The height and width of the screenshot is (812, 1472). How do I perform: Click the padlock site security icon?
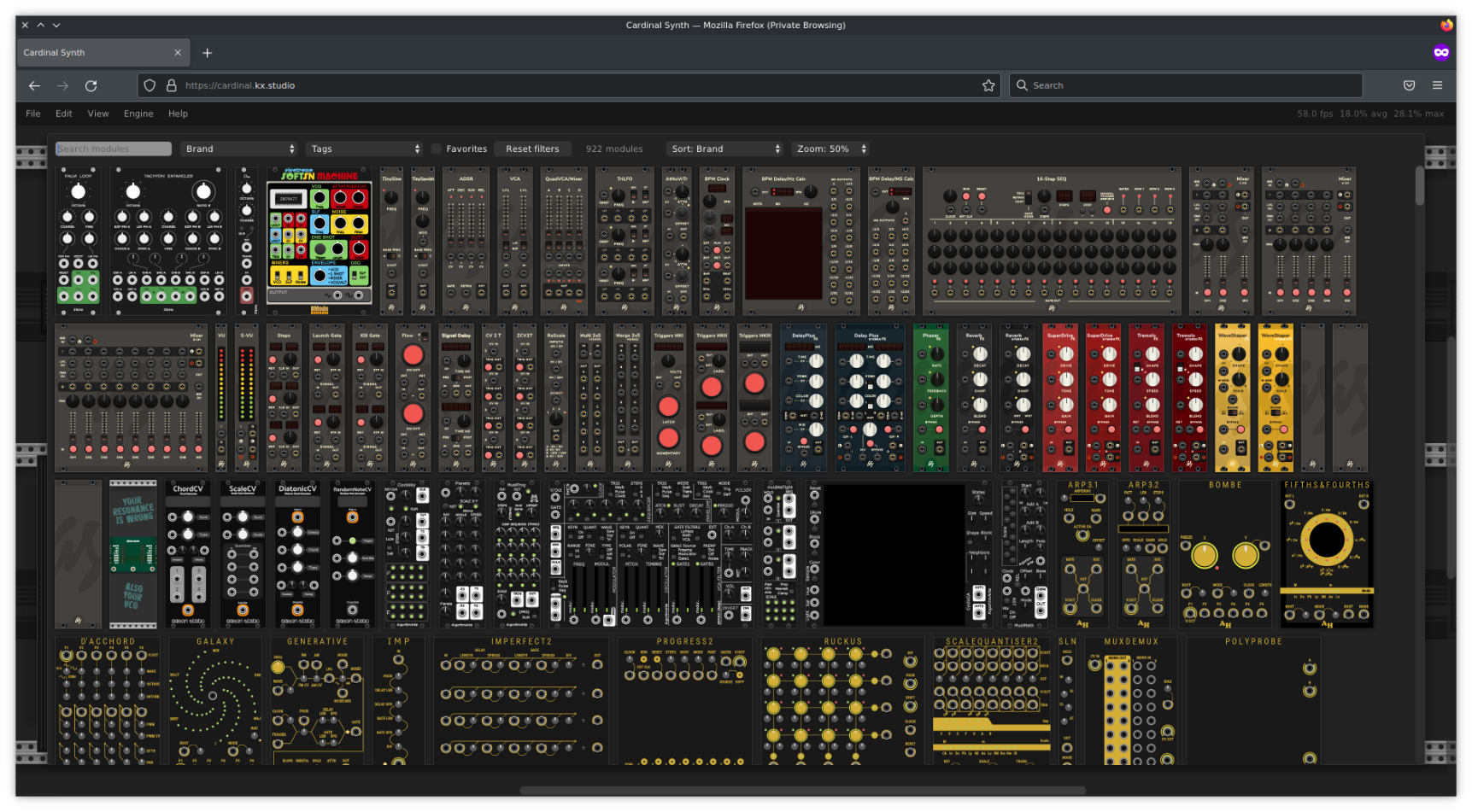click(171, 85)
